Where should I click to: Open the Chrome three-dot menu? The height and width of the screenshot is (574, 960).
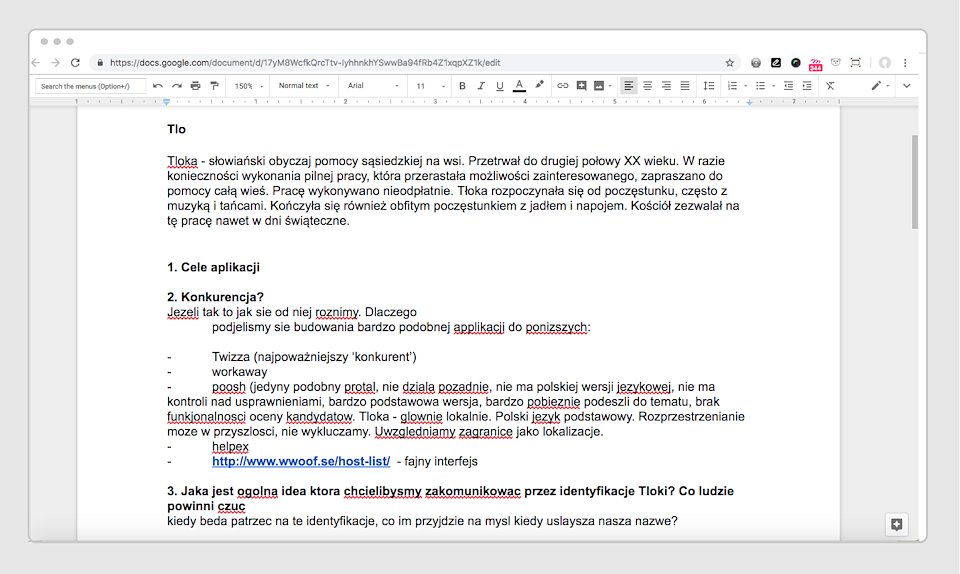[x=905, y=62]
